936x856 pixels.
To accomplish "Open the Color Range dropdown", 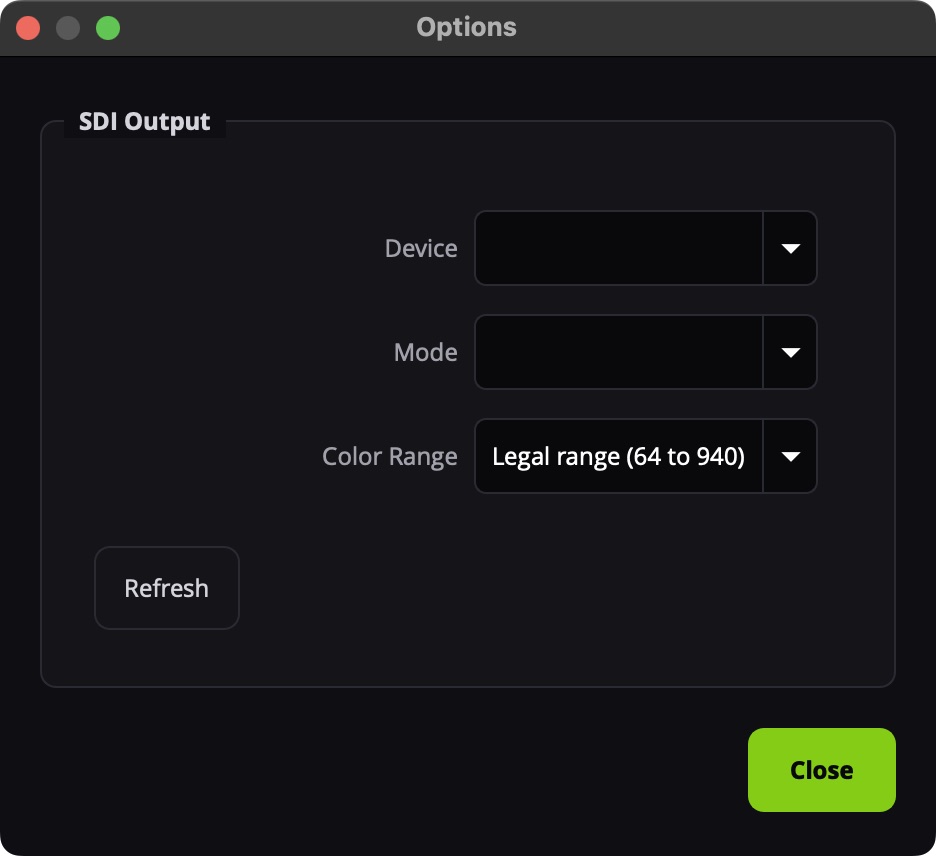I will [x=645, y=456].
